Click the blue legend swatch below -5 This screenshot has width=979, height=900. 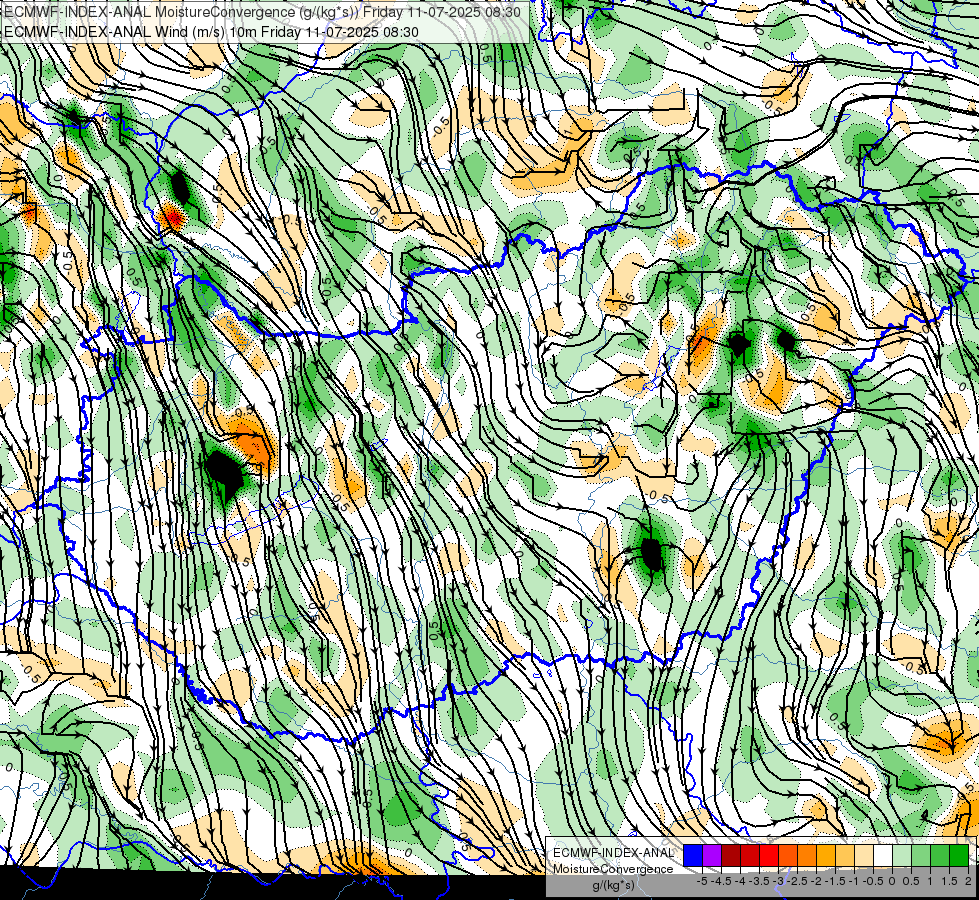coord(693,855)
